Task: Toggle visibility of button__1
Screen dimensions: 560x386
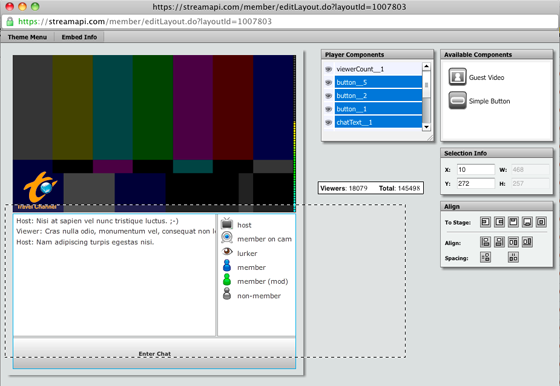Action: [x=328, y=109]
